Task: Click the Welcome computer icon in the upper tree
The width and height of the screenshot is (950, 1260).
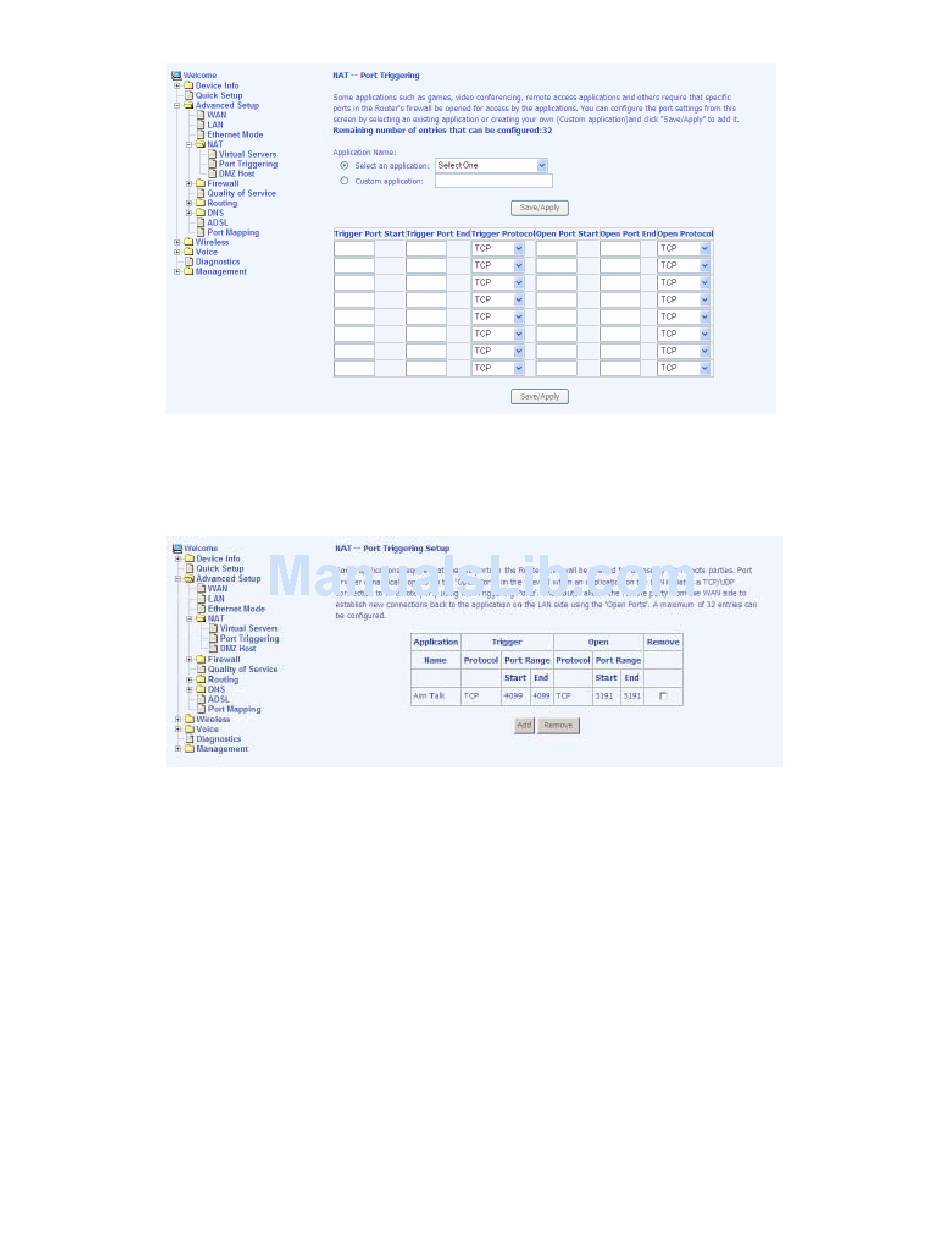Action: point(176,76)
